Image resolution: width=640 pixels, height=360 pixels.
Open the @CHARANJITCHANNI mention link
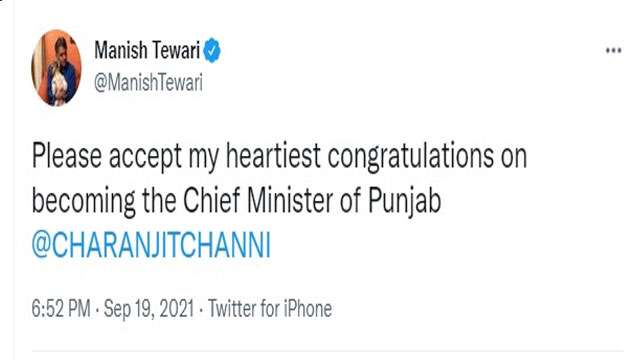point(151,245)
